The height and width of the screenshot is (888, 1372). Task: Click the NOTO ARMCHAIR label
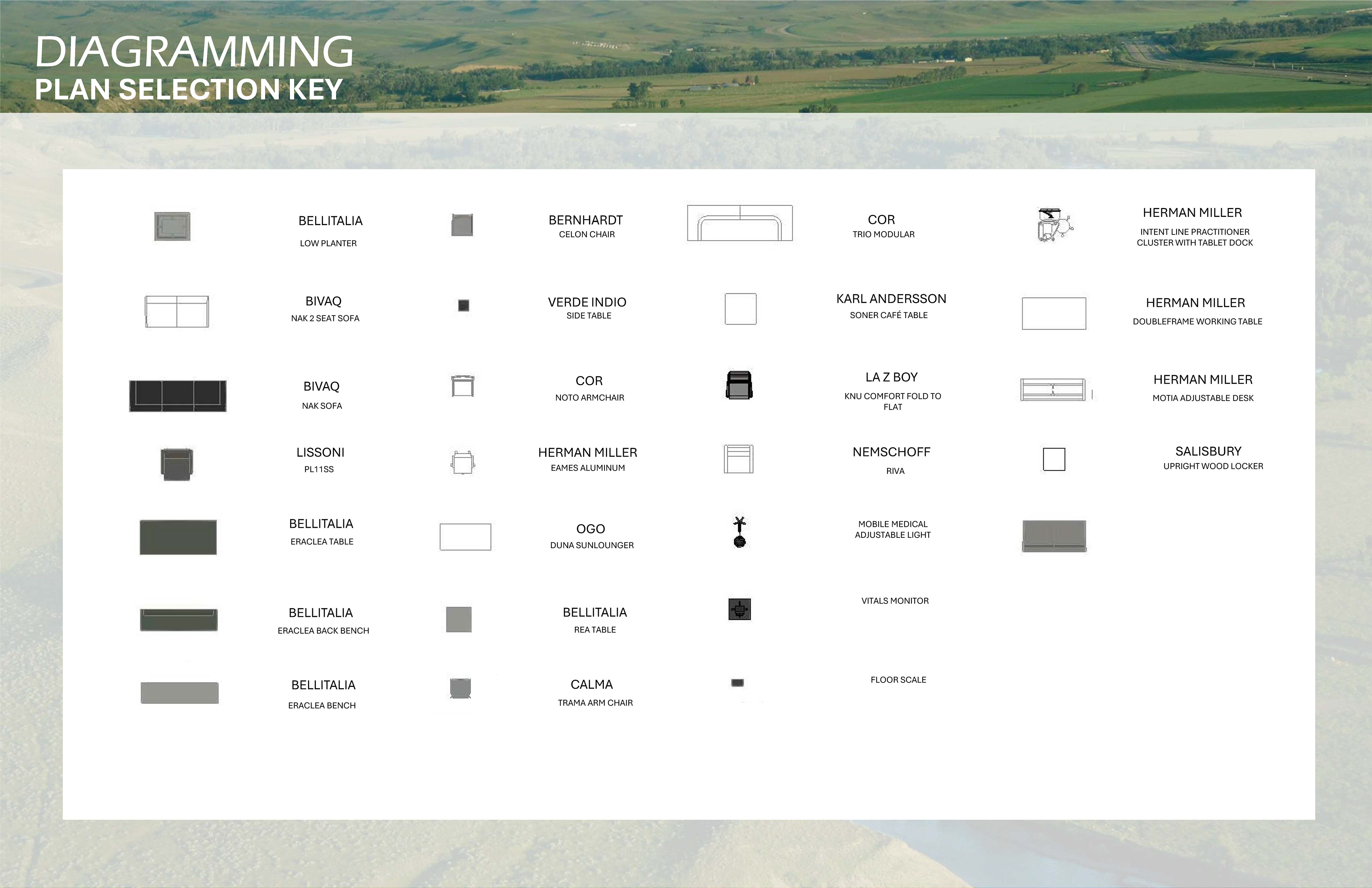point(590,398)
